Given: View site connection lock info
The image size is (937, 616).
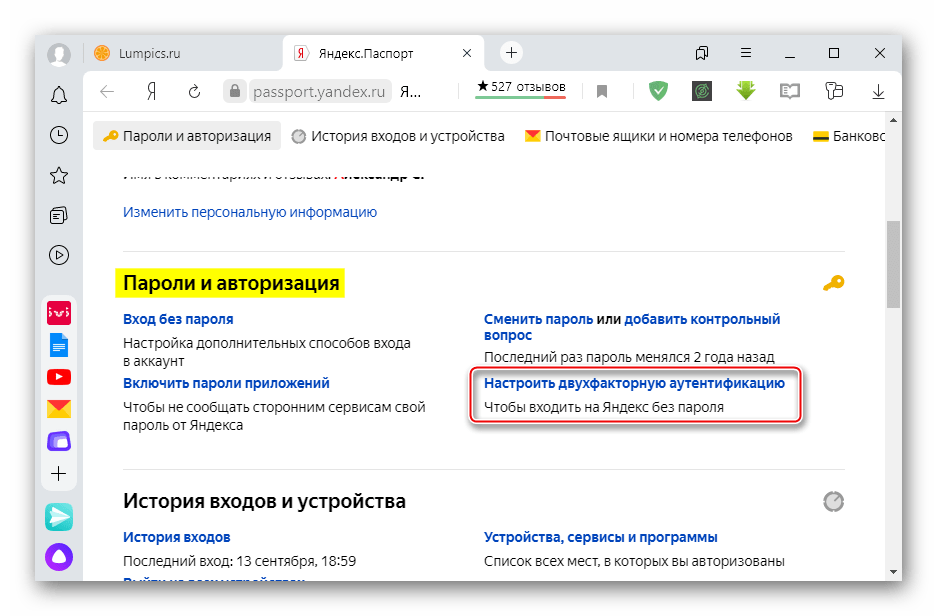Looking at the screenshot, I should pos(235,91).
